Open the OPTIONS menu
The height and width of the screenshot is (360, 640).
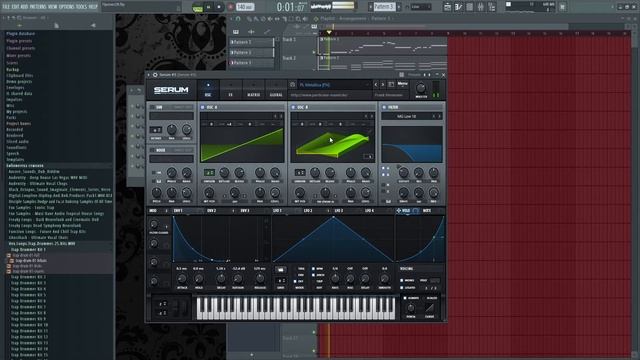point(67,7)
